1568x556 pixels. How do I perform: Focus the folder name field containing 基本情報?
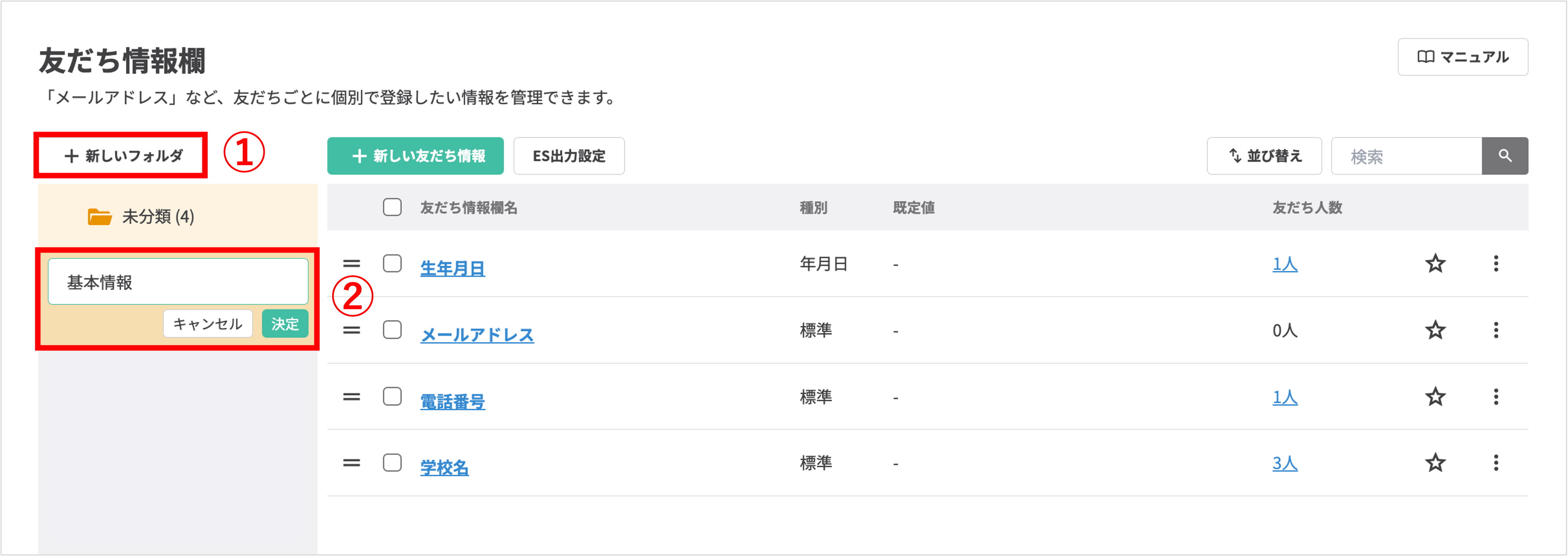pos(178,282)
